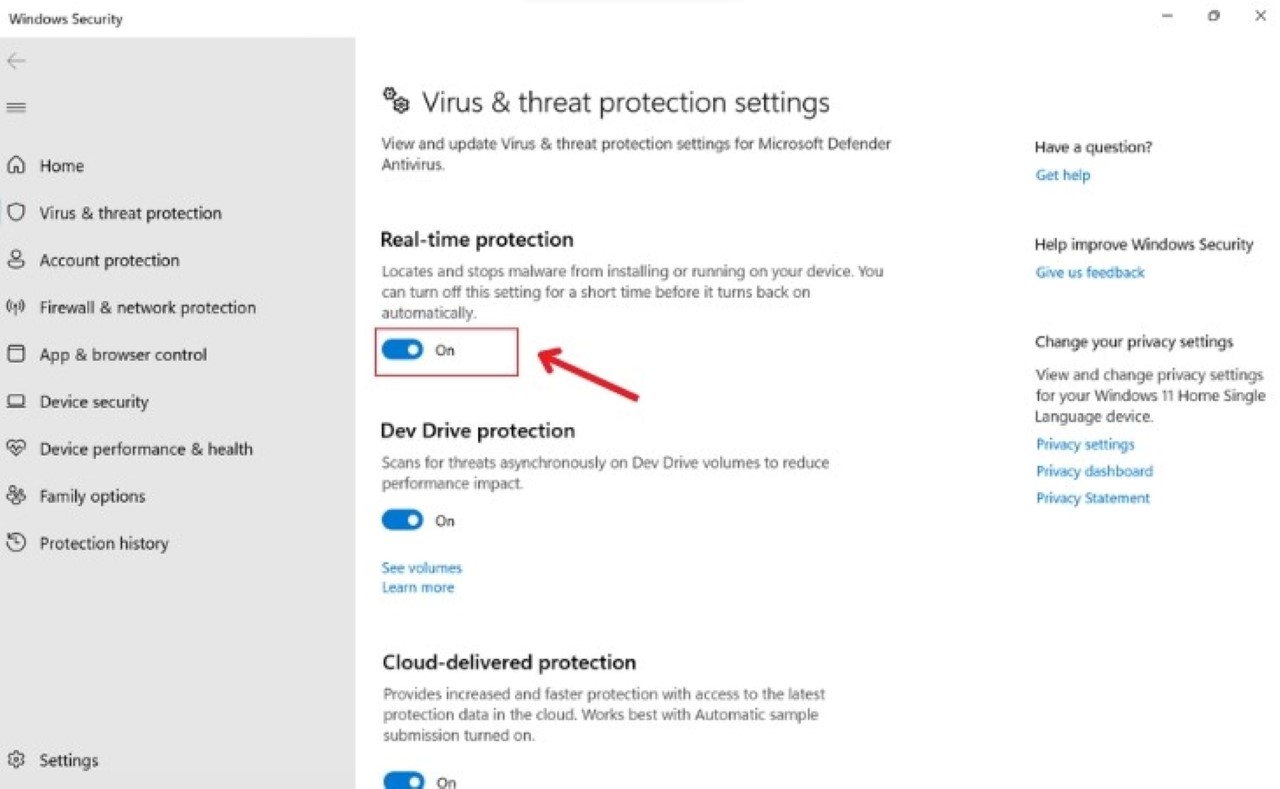1280x789 pixels.
Task: Open the Get help link
Action: tap(1062, 175)
